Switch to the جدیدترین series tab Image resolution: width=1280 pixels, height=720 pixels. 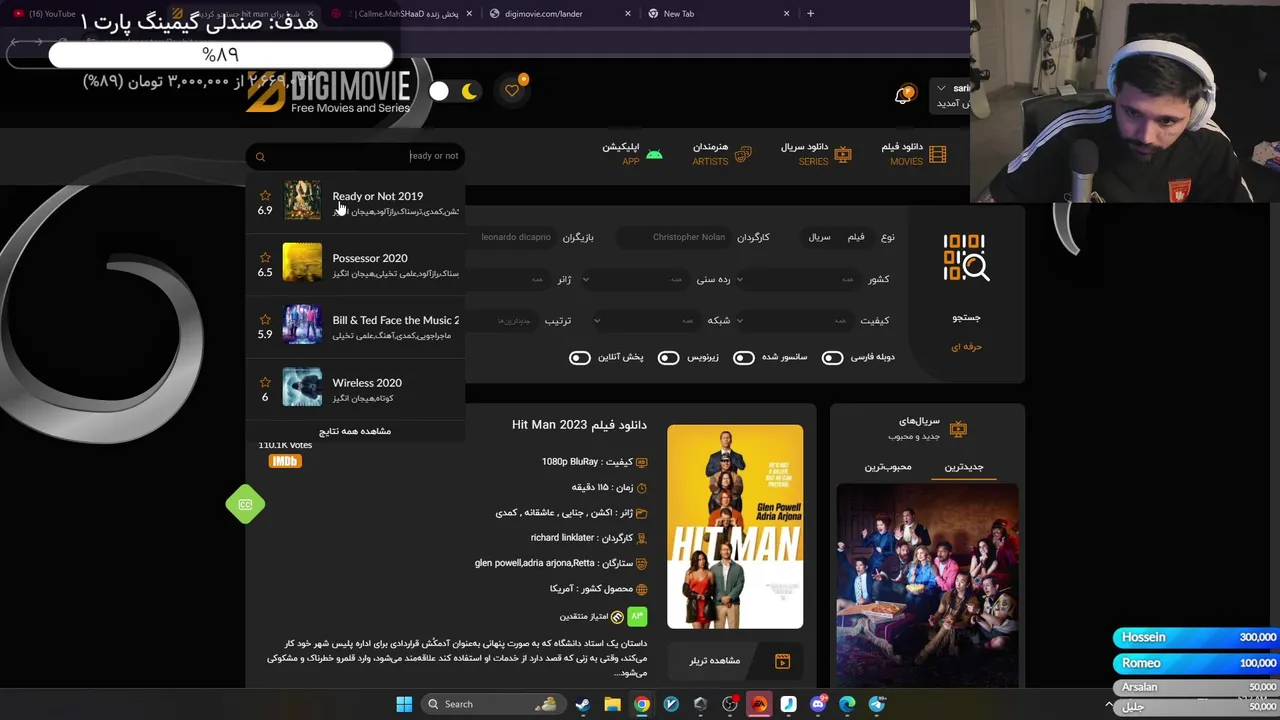point(964,467)
